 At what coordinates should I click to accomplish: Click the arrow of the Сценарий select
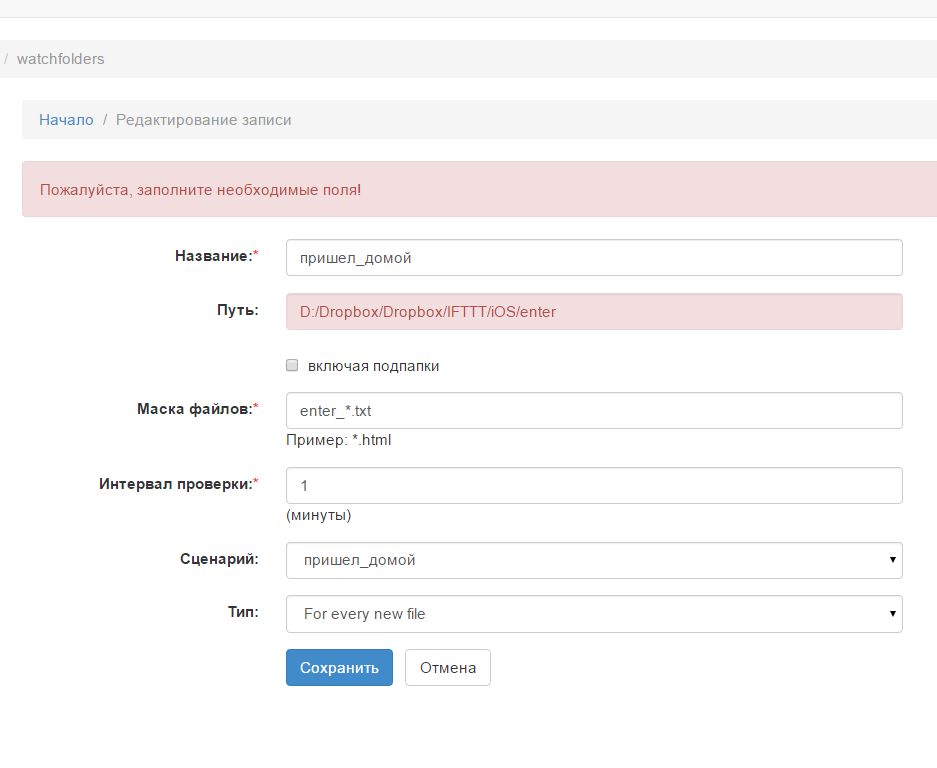tap(892, 560)
